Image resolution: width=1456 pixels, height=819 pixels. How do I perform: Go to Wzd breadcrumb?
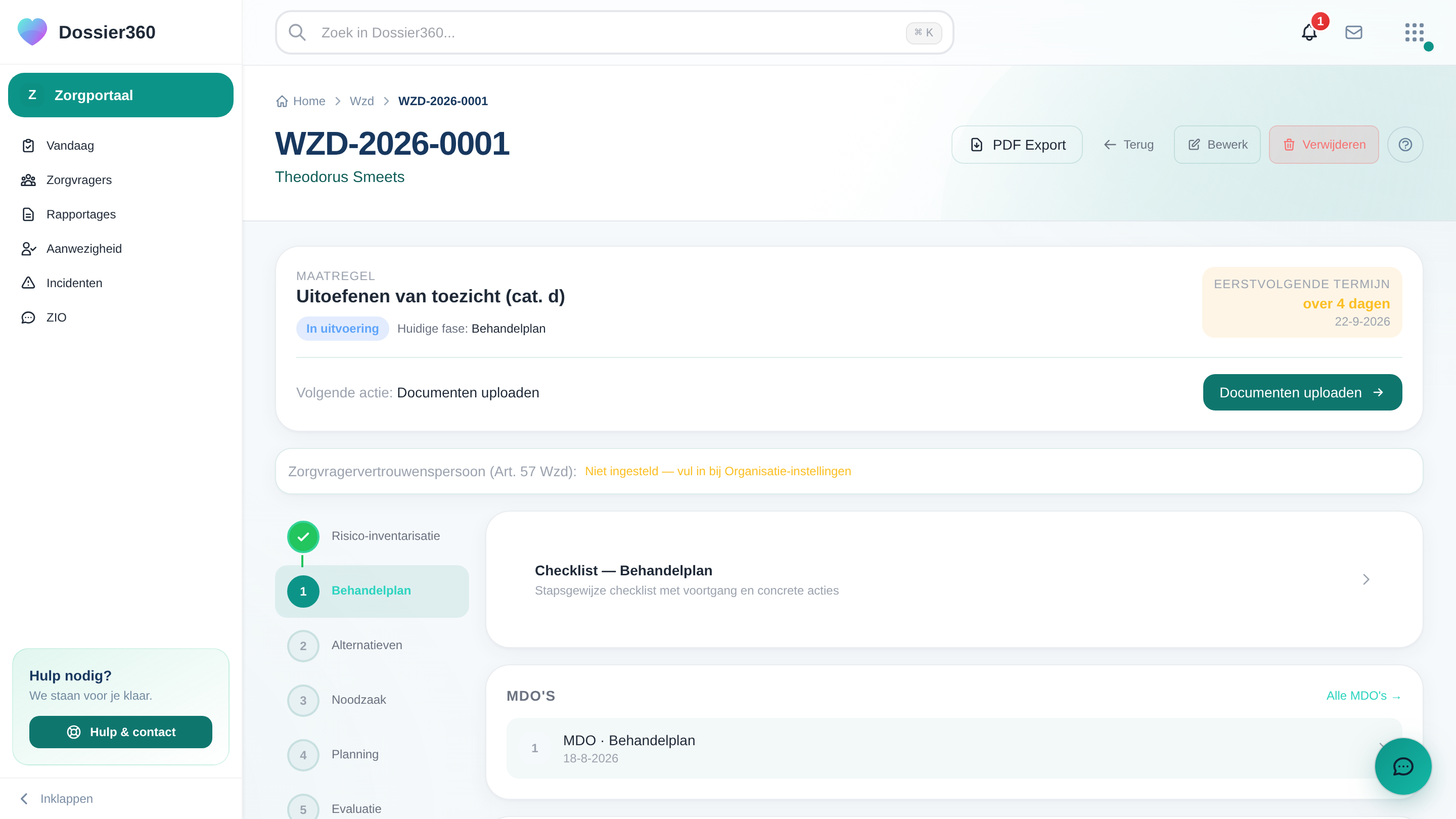362,101
